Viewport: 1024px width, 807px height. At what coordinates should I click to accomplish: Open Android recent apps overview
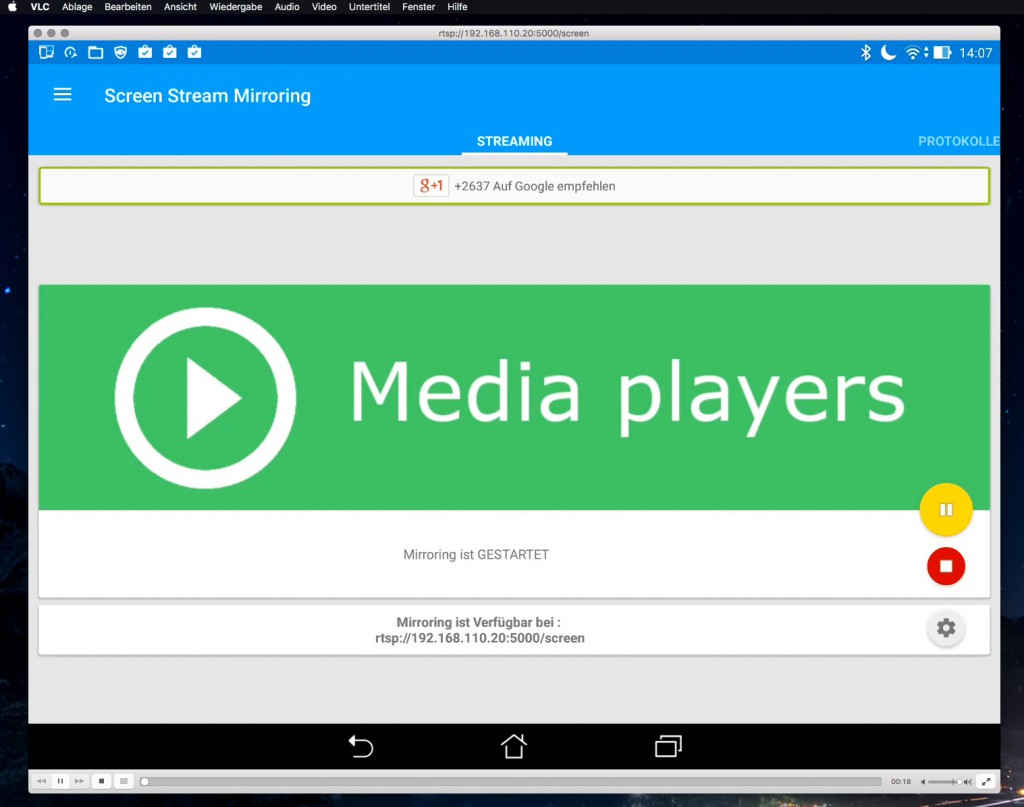[x=668, y=746]
